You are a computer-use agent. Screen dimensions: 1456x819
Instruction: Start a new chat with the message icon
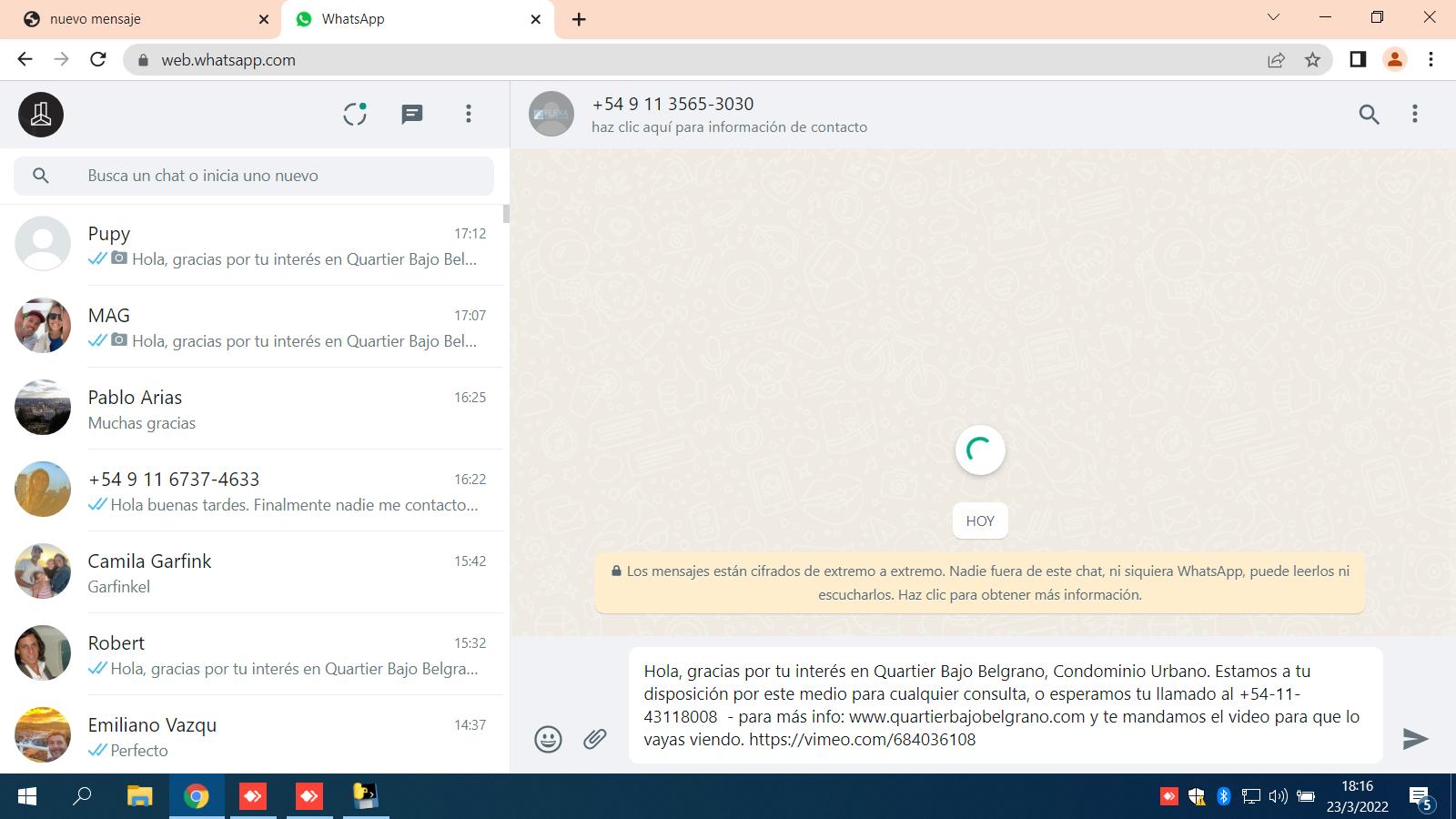pos(412,114)
